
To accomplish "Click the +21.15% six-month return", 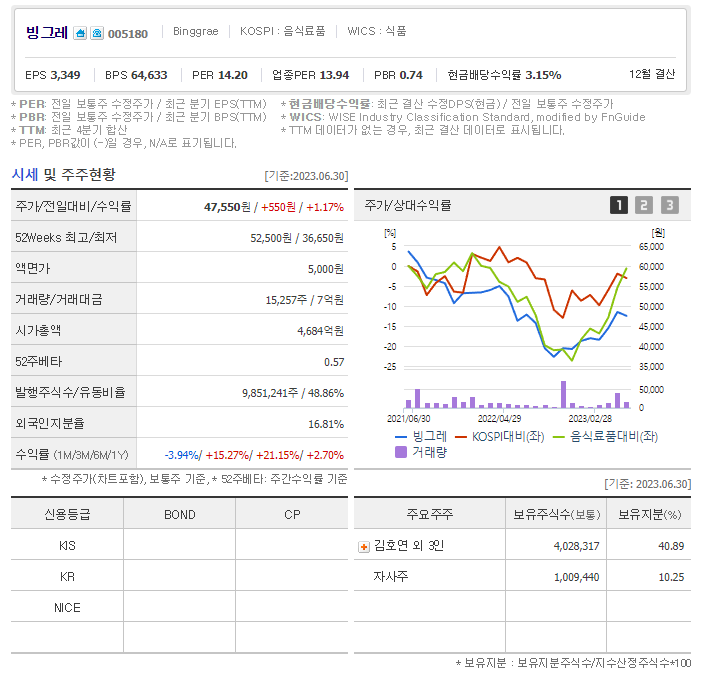I will click(x=278, y=455).
